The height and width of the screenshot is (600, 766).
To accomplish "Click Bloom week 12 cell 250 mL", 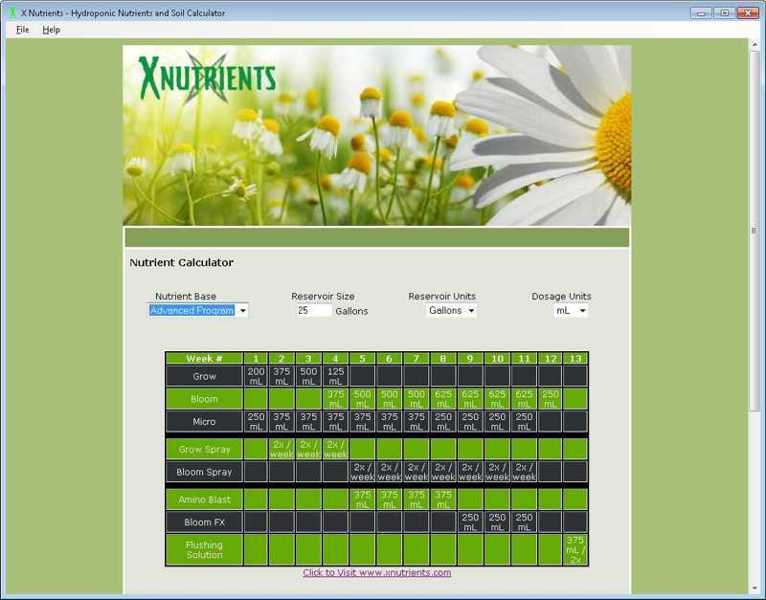I will [x=550, y=399].
